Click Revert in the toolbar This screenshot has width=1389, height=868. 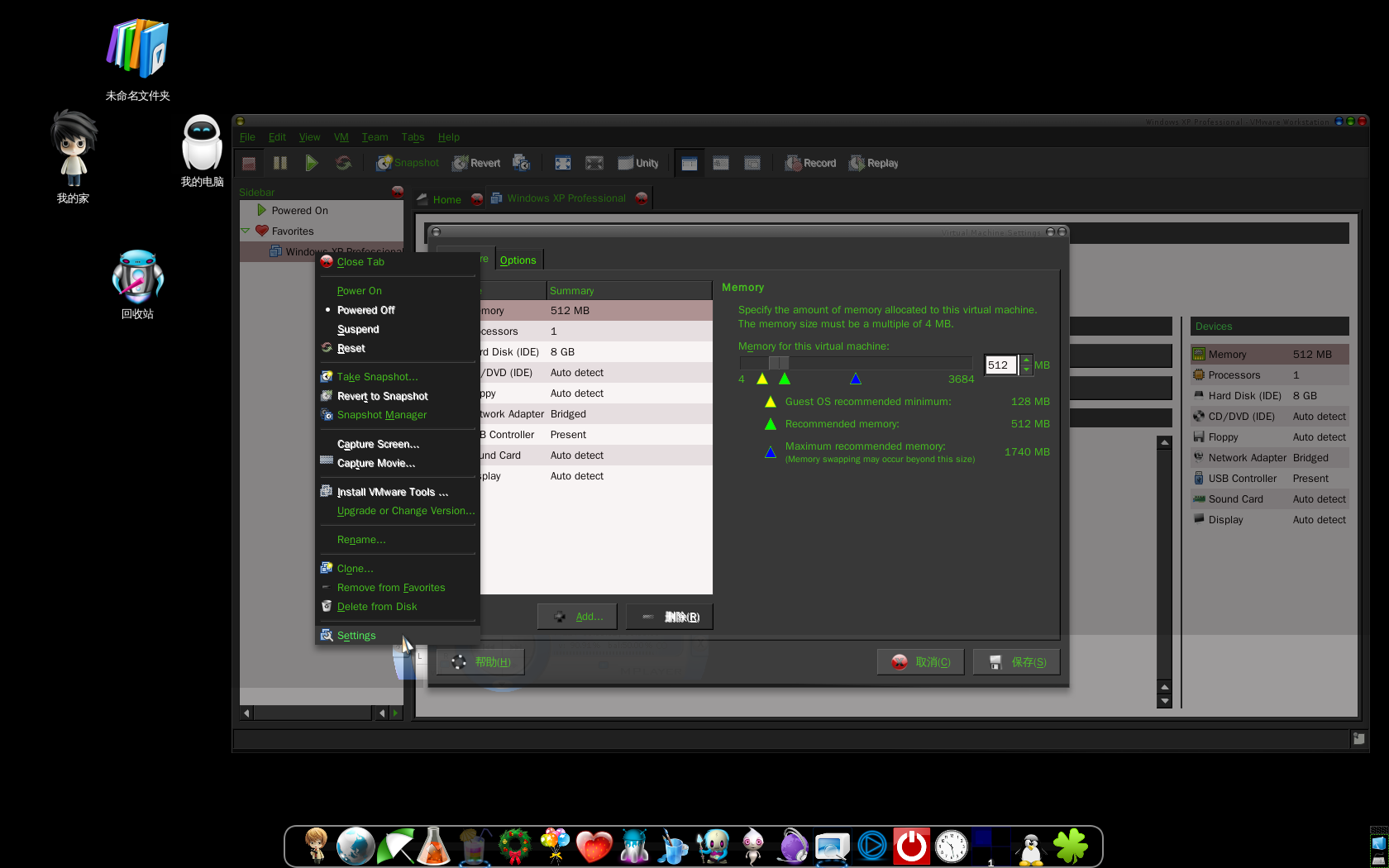476,163
